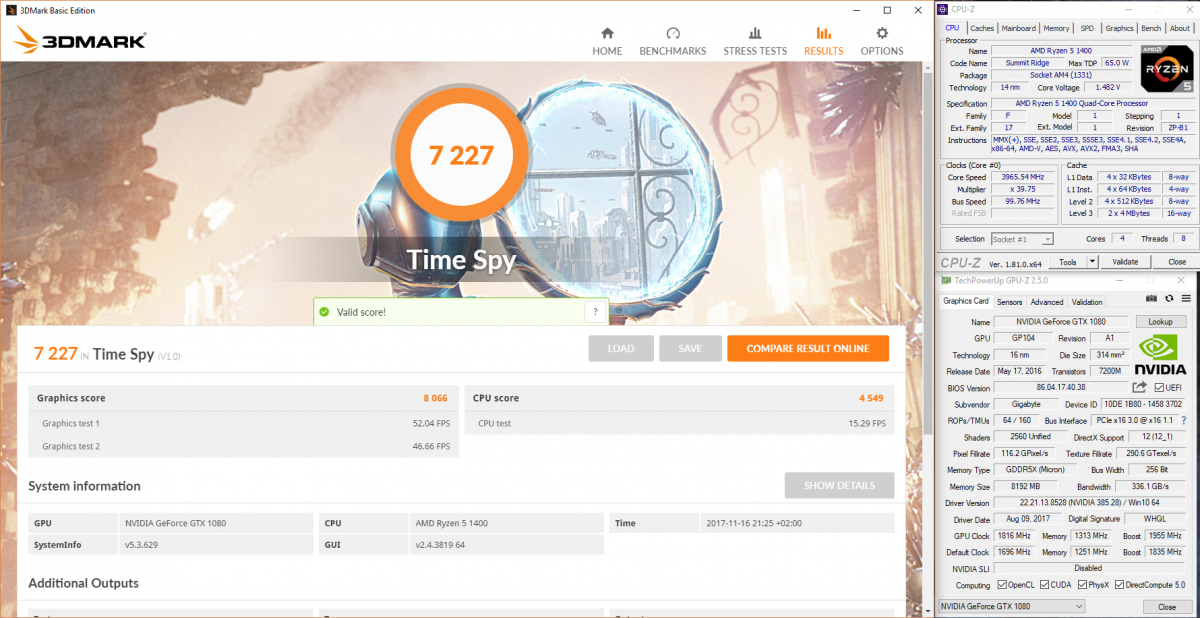Select the SPD tab in CPU-Z

coord(1087,28)
